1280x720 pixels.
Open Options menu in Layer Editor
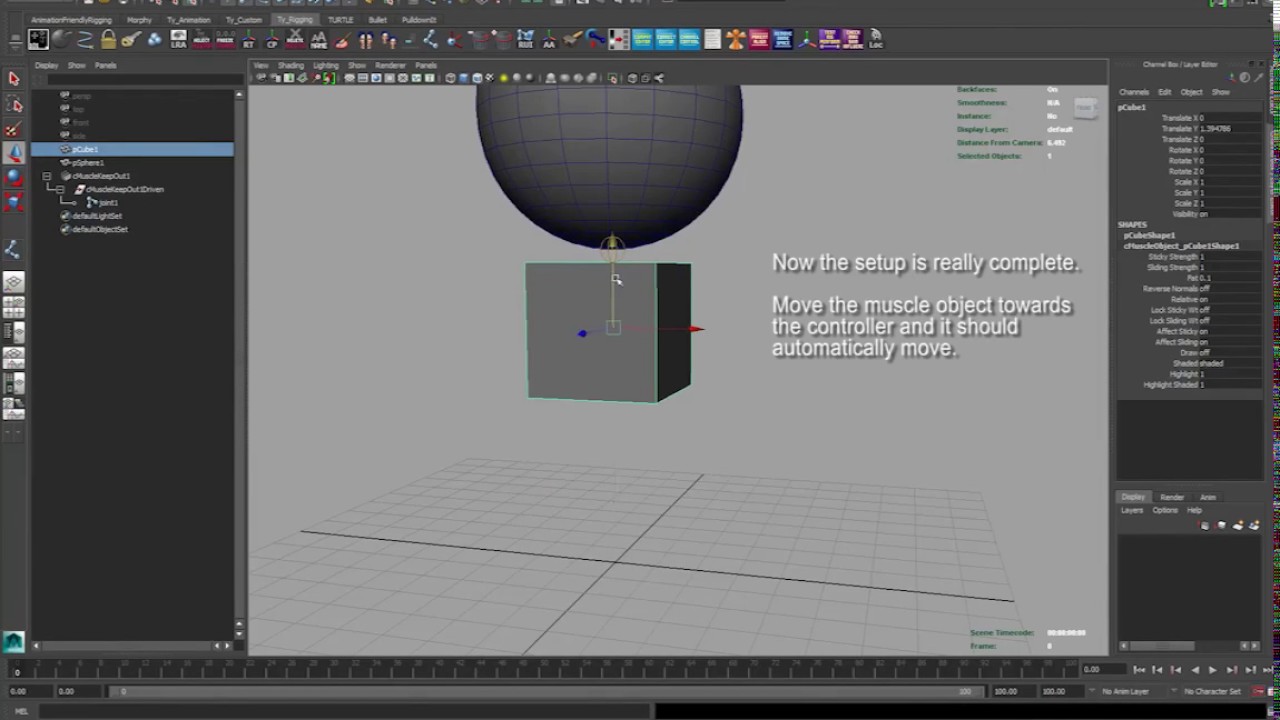point(1165,510)
